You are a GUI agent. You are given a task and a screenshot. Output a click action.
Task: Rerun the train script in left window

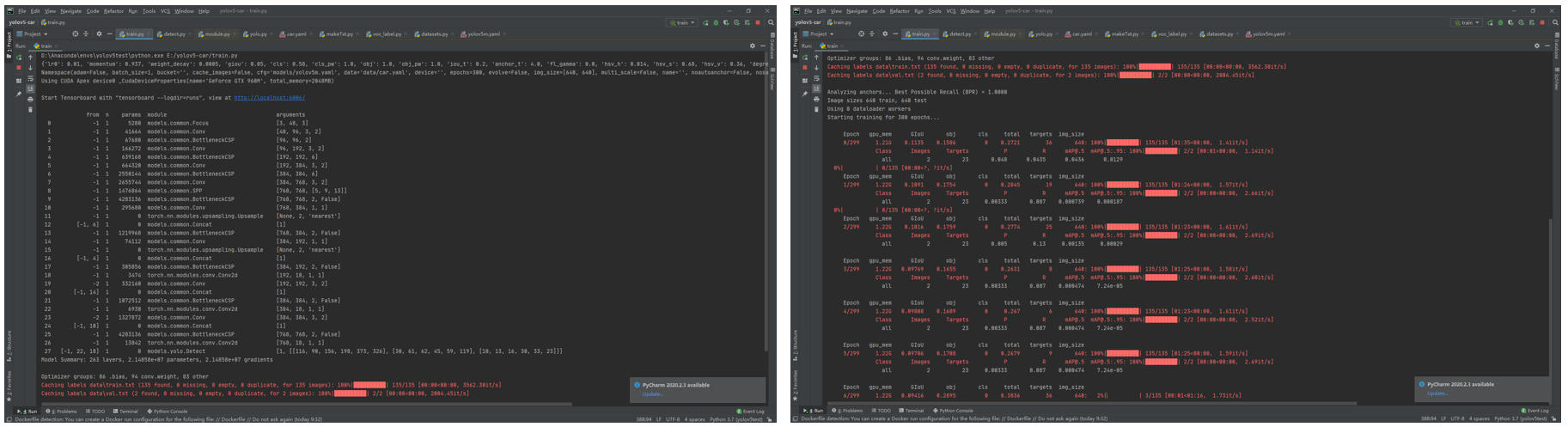point(19,58)
